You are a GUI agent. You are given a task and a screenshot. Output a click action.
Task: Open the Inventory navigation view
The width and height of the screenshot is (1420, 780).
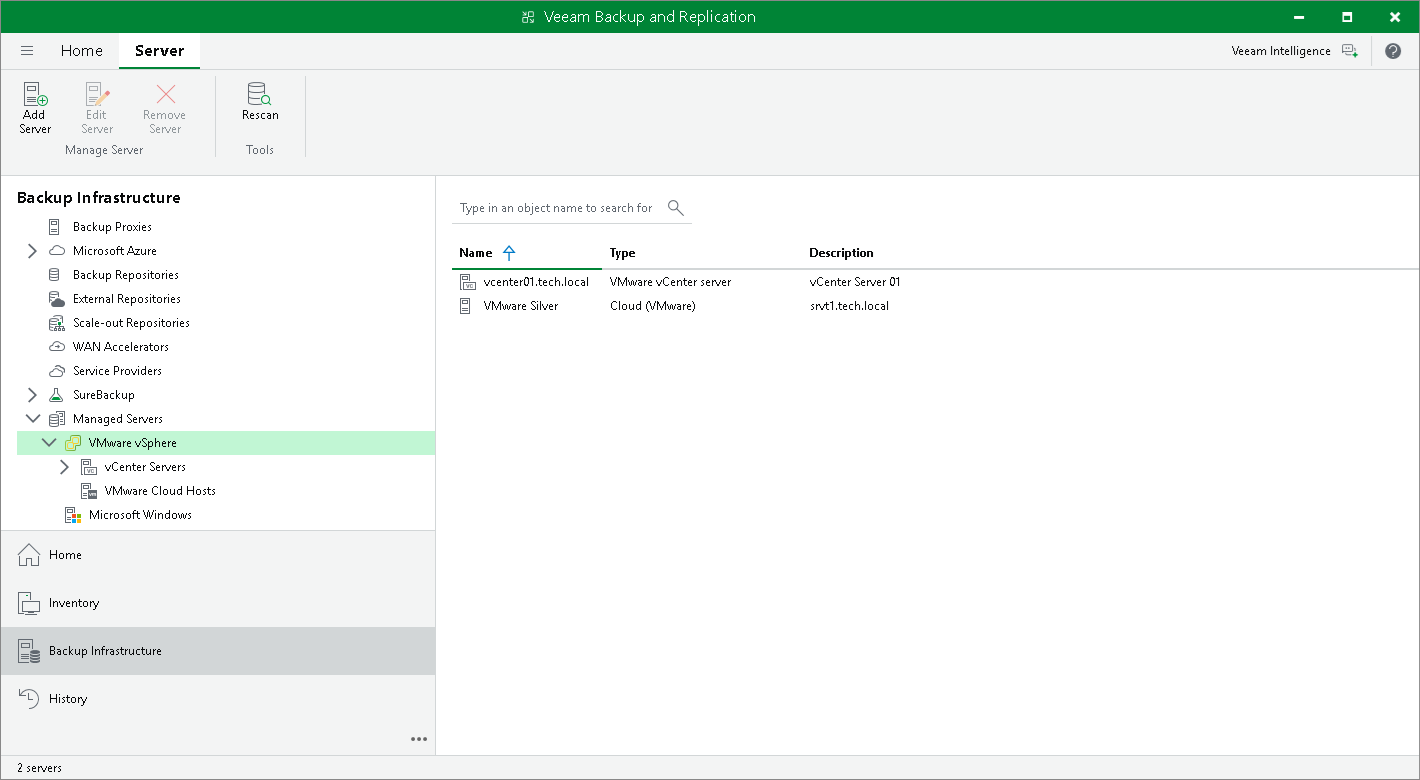pos(74,603)
